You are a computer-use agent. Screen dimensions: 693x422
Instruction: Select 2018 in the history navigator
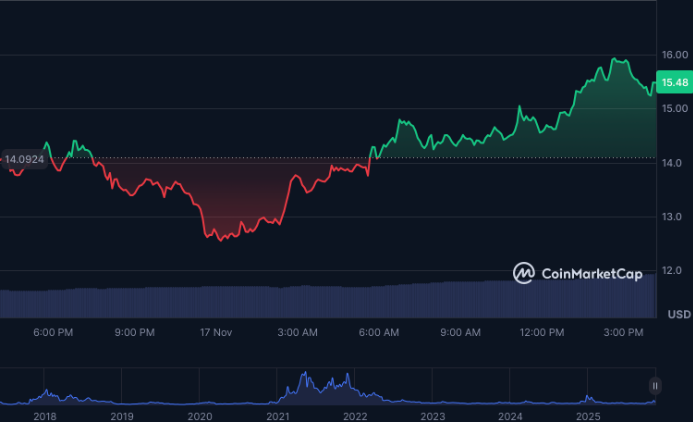point(44,414)
